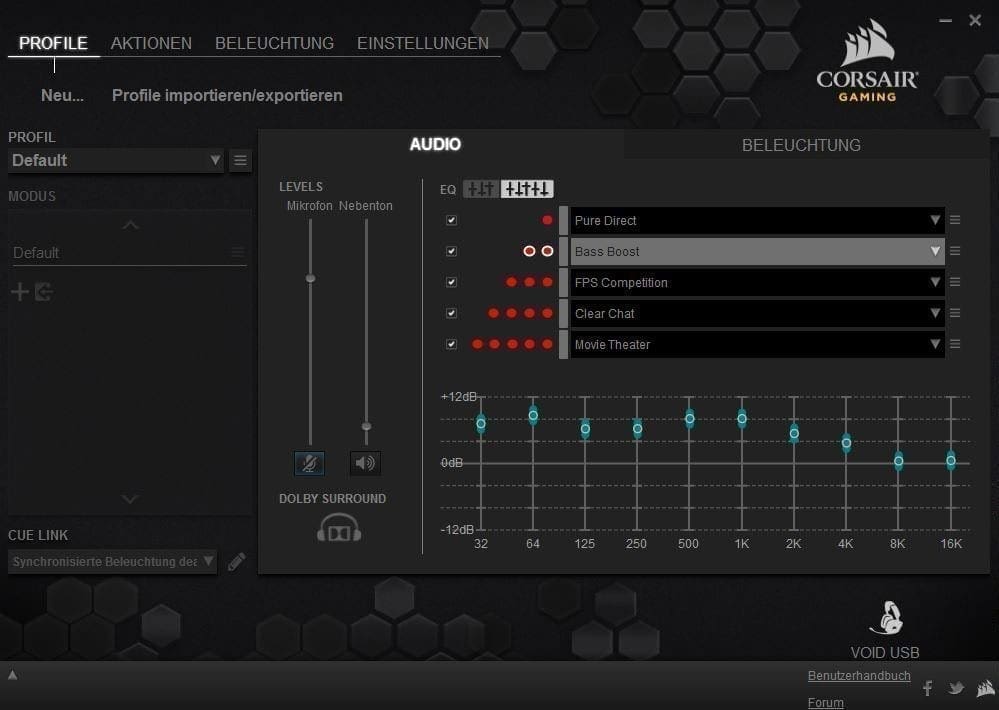The height and width of the screenshot is (710, 999).
Task: Click the VOID USB headset device icon
Action: pyautogui.click(x=885, y=619)
